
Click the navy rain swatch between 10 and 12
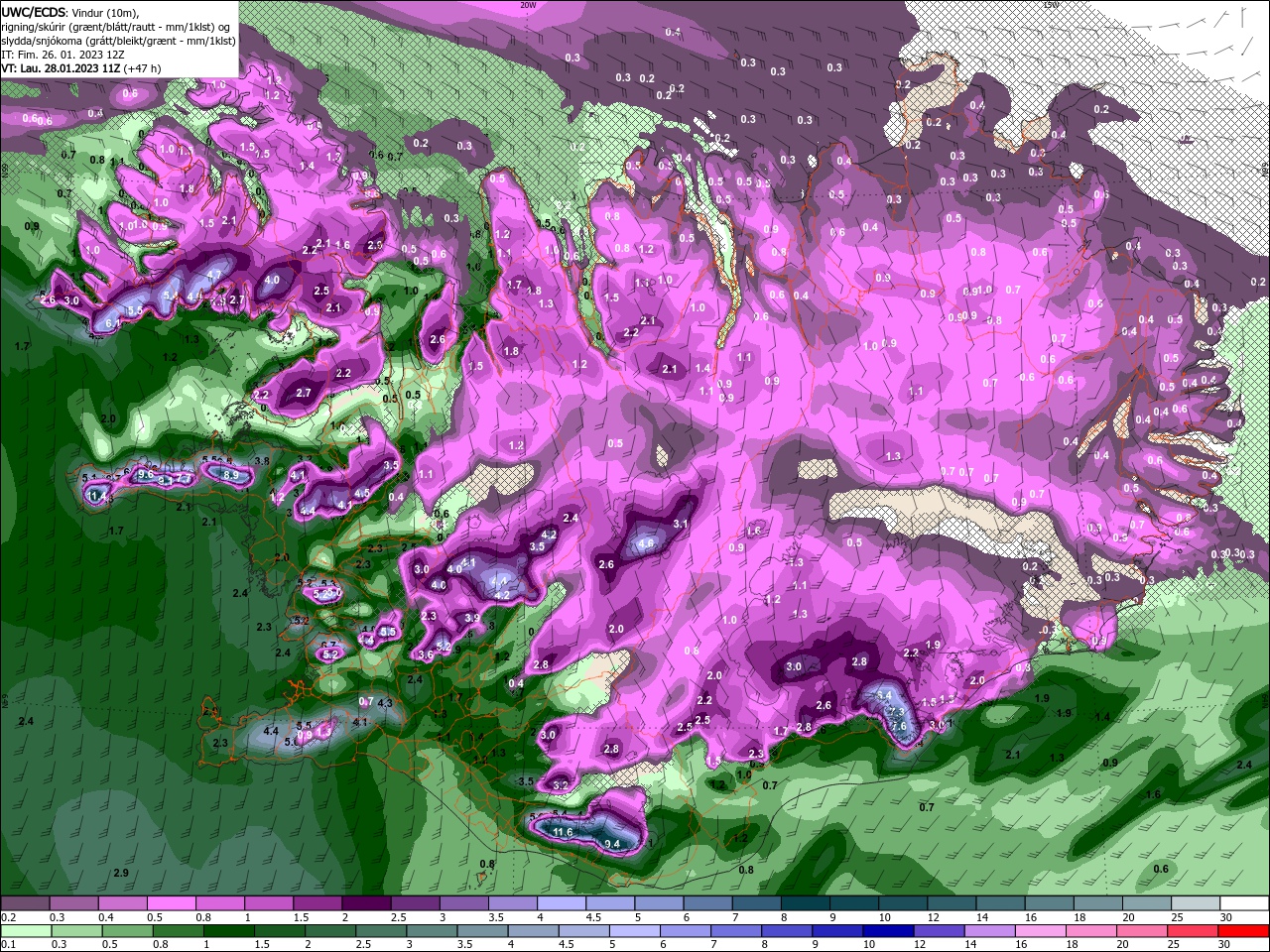pyautogui.click(x=887, y=931)
